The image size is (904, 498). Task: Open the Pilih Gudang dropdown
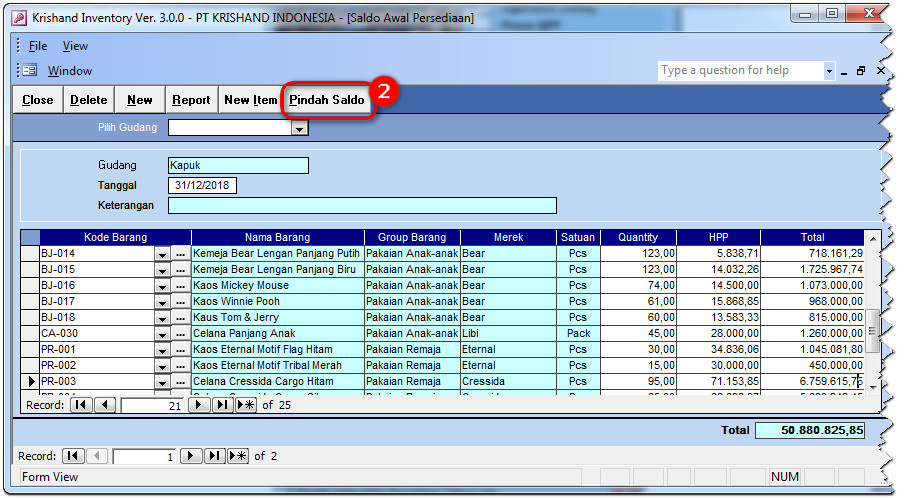tap(298, 128)
